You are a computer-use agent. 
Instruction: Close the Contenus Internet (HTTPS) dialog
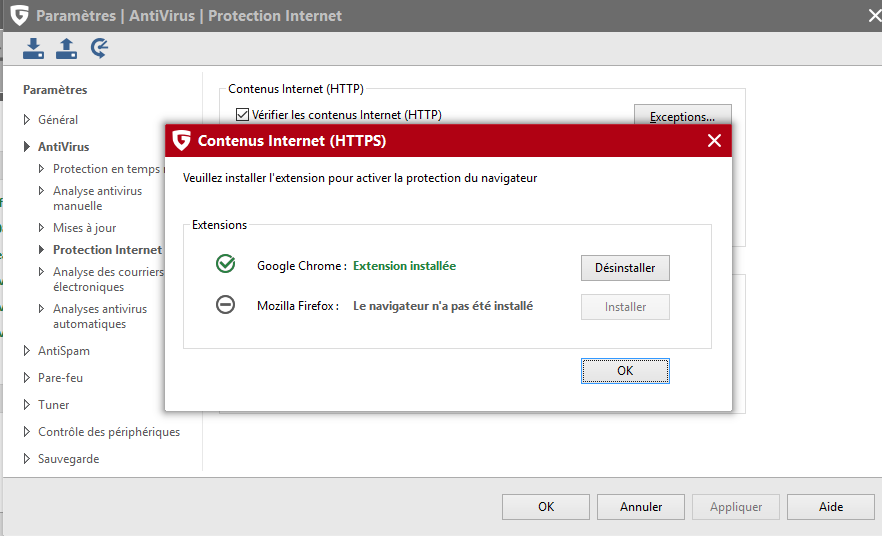pos(714,141)
